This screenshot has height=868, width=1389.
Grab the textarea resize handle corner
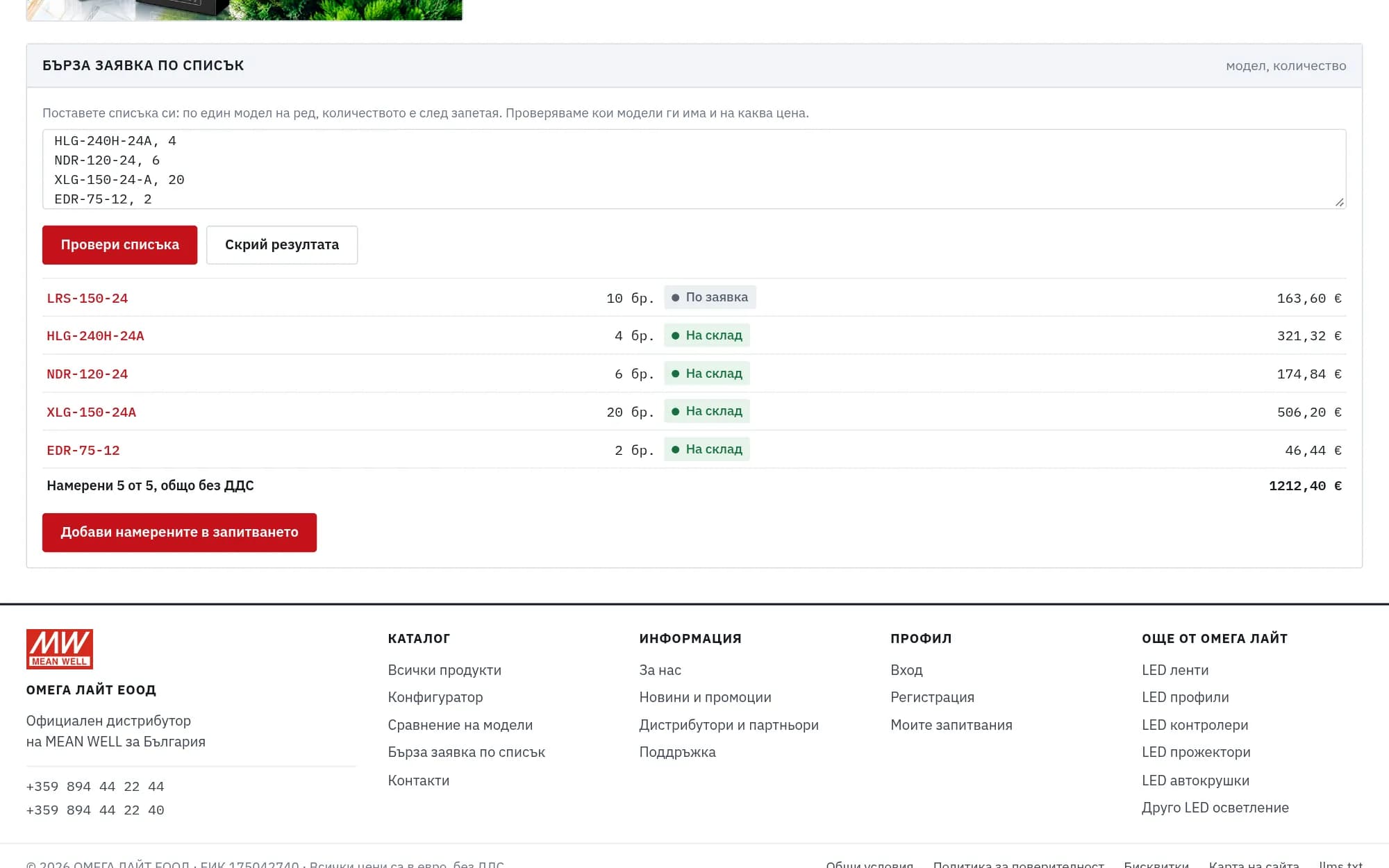click(1339, 202)
